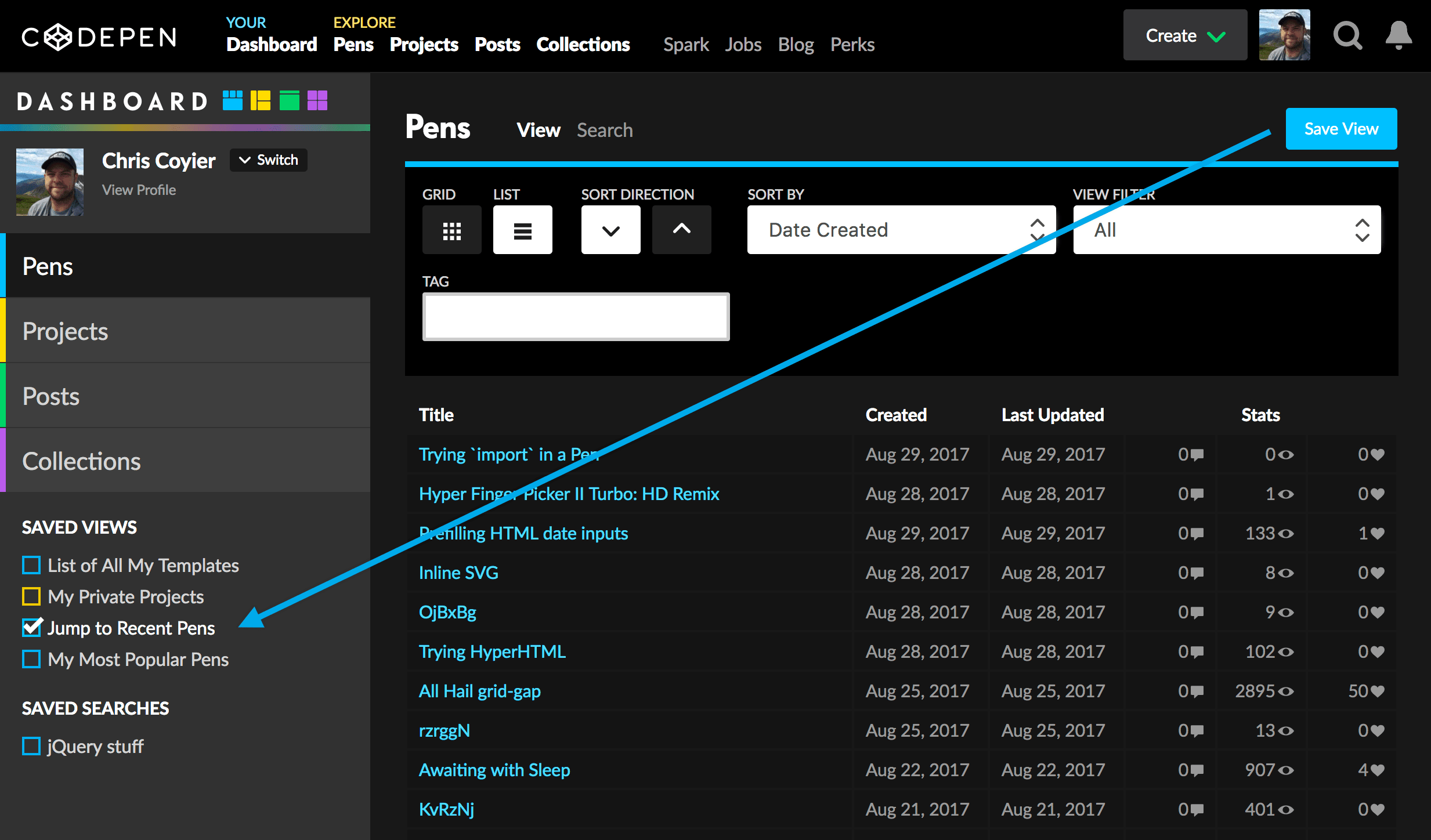Image resolution: width=1431 pixels, height=840 pixels.
Task: Open Sort By Date Created dropdown
Action: coord(902,230)
